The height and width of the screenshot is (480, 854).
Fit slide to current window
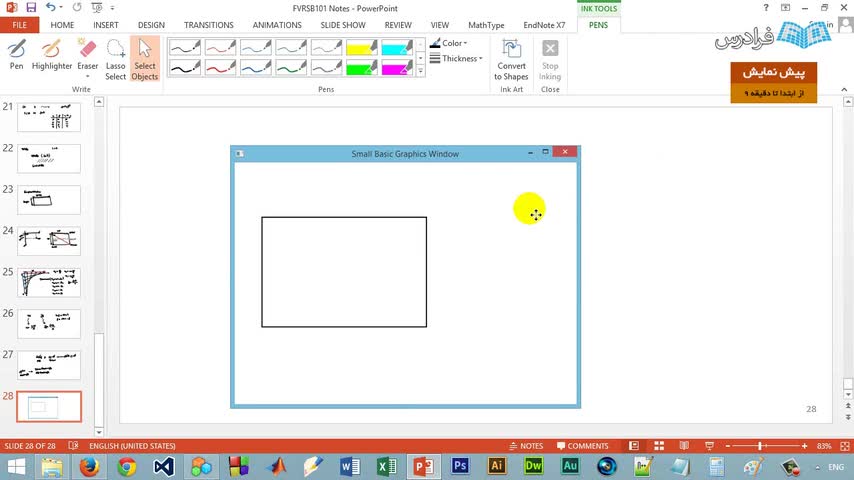coord(845,446)
